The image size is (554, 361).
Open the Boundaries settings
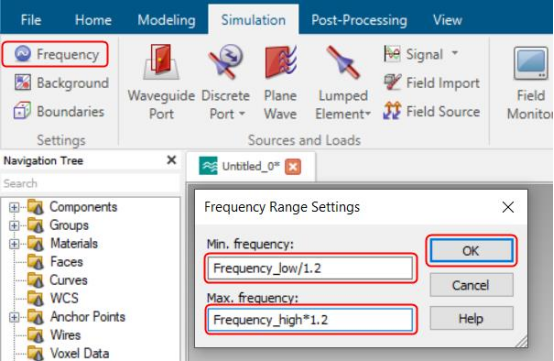click(59, 111)
